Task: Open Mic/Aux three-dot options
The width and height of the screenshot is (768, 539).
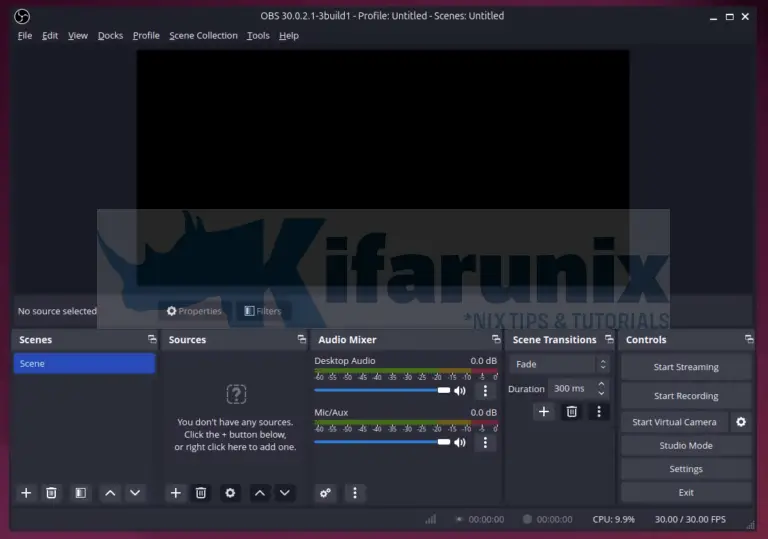Action: tap(485, 442)
